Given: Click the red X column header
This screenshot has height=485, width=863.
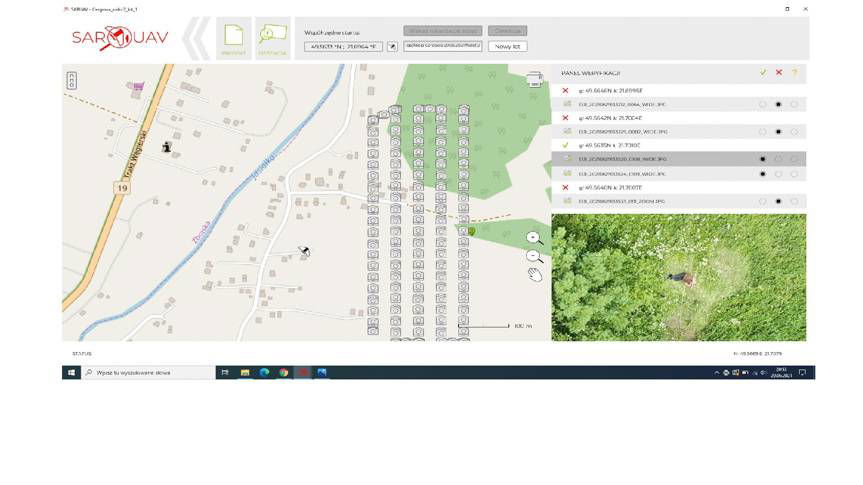Looking at the screenshot, I should pyautogui.click(x=778, y=73).
